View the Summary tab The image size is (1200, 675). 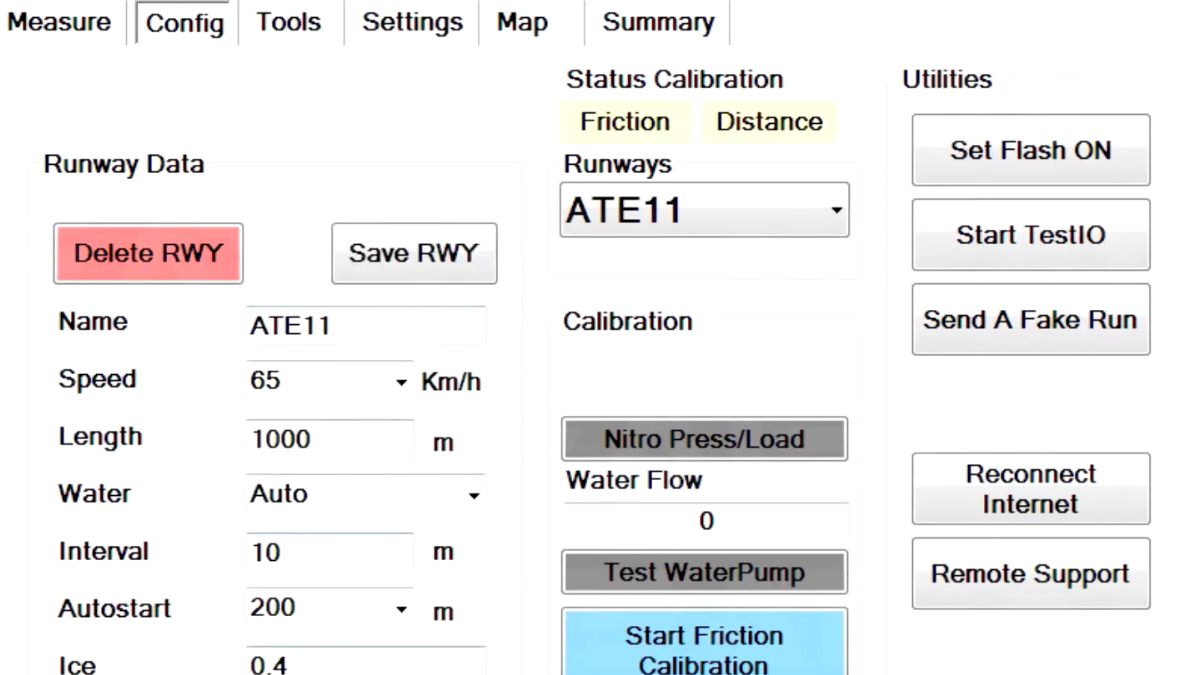tap(656, 22)
